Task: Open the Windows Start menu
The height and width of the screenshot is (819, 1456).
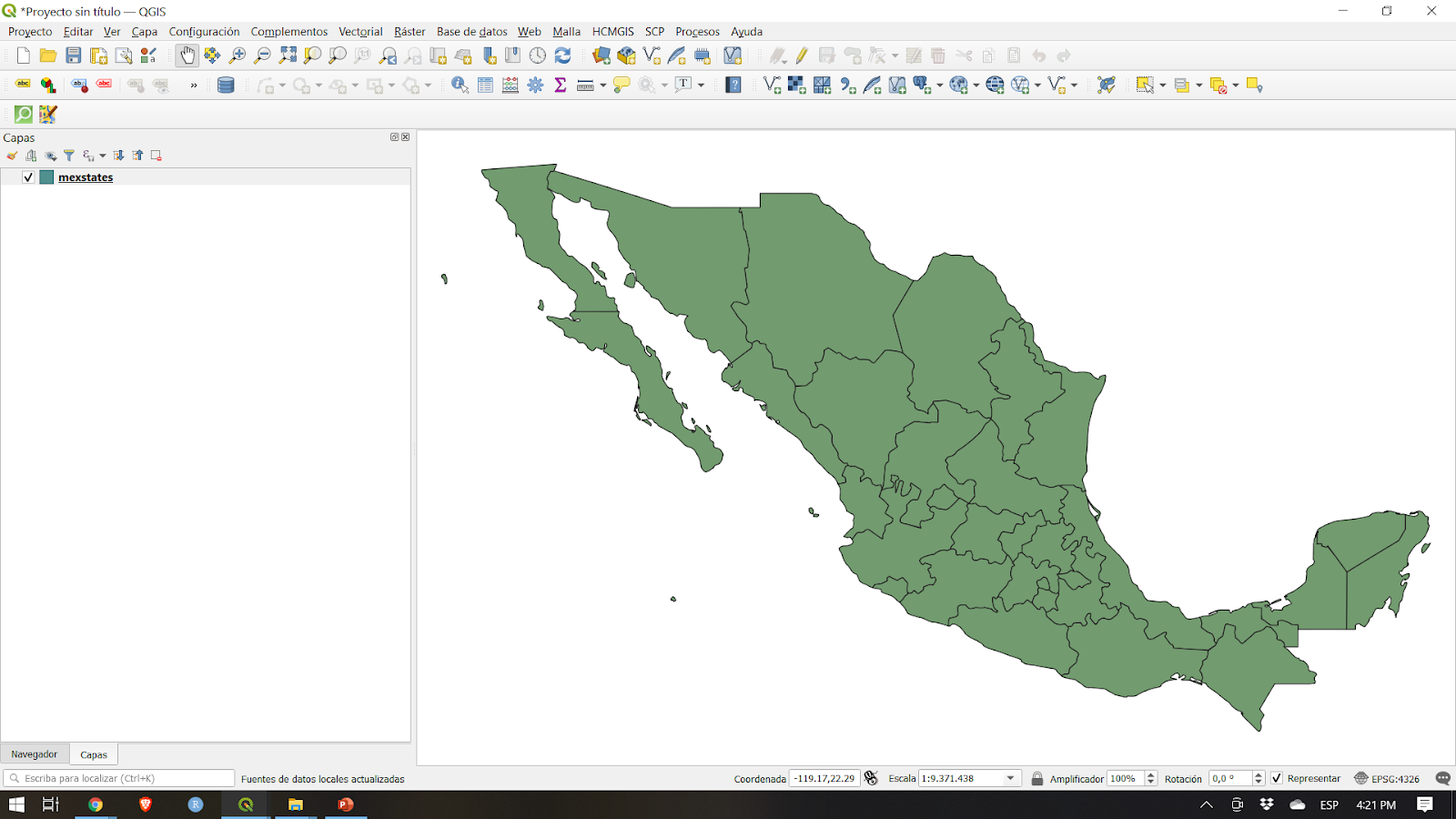Action: tap(16, 804)
